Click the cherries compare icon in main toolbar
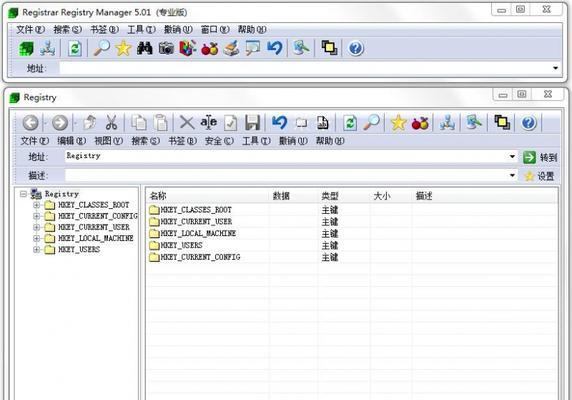The width and height of the screenshot is (572, 400). [209, 48]
